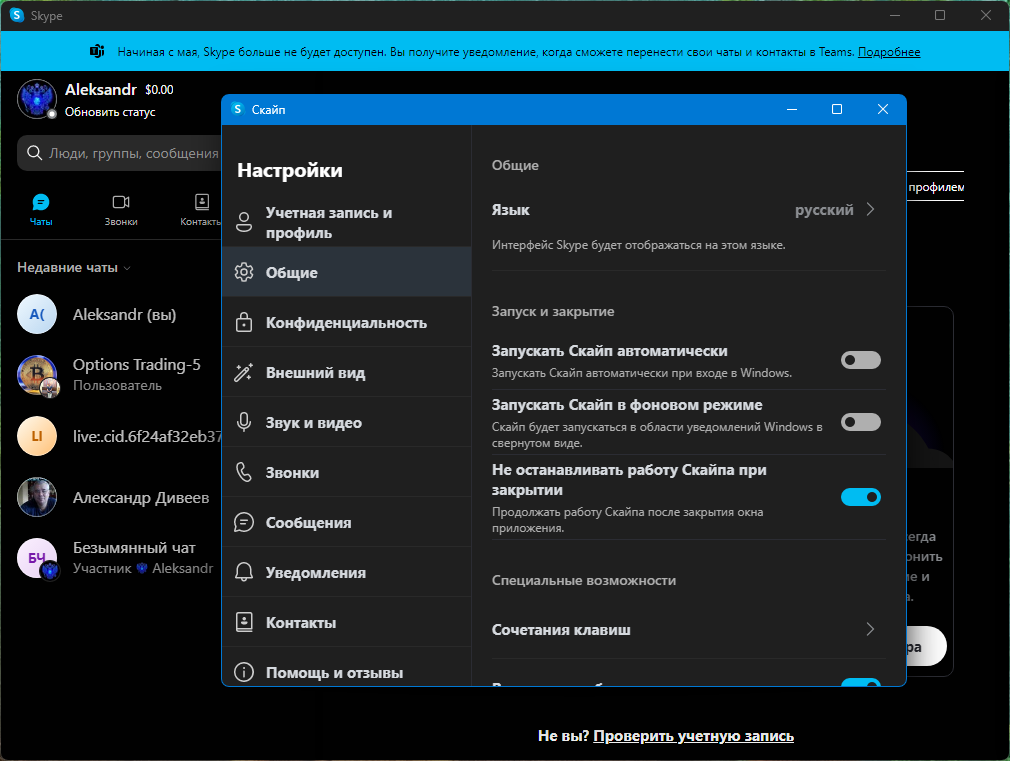Follow the Подробнее link in the banner

(889, 52)
